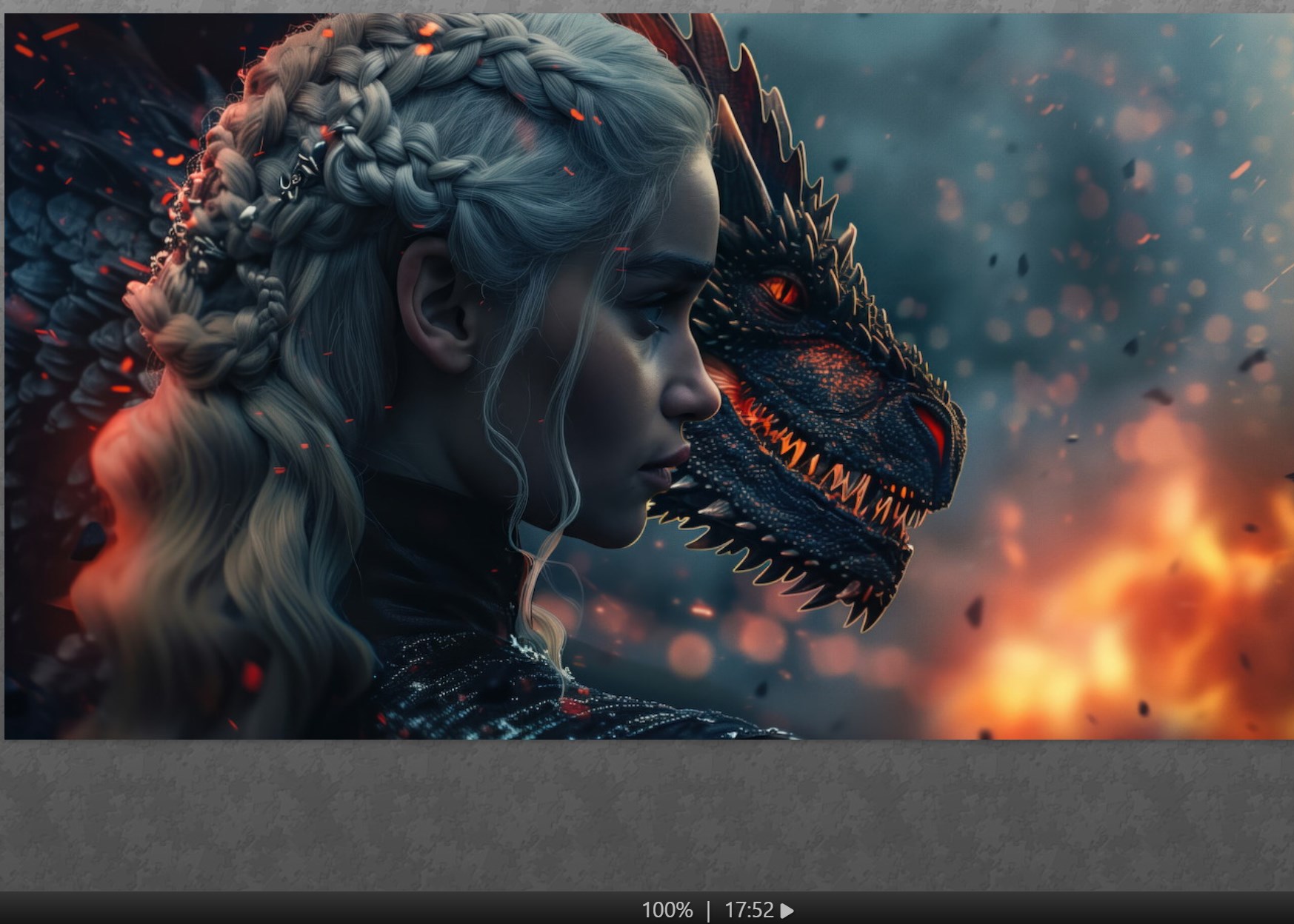Click the woman's eye
This screenshot has width=1294, height=924.
tap(652, 314)
